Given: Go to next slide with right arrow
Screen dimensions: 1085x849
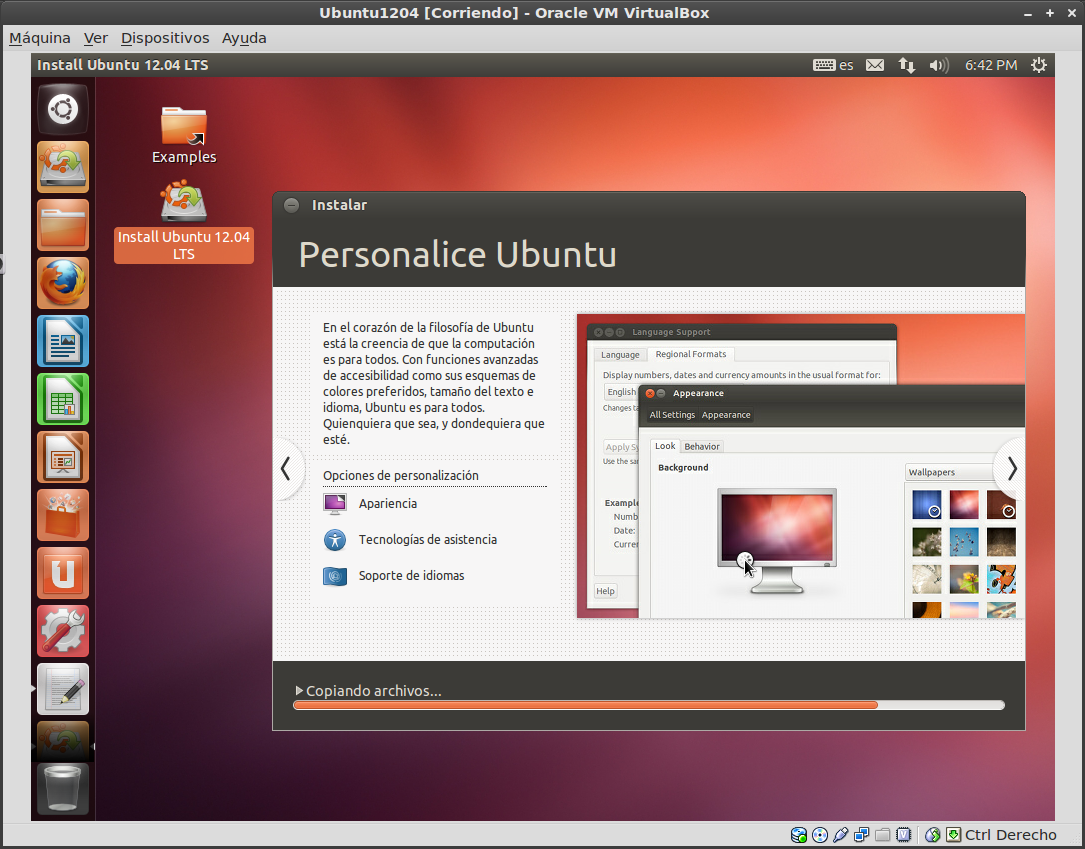Looking at the screenshot, I should [1011, 468].
